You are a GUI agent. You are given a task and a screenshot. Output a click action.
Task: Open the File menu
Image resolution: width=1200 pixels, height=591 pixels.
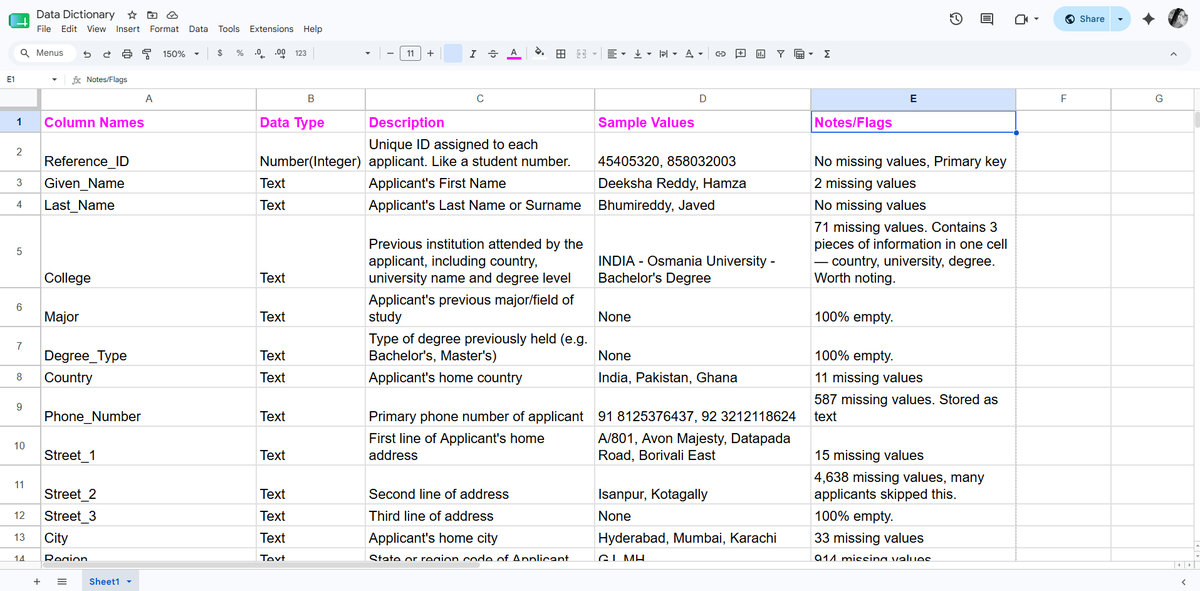tap(44, 29)
